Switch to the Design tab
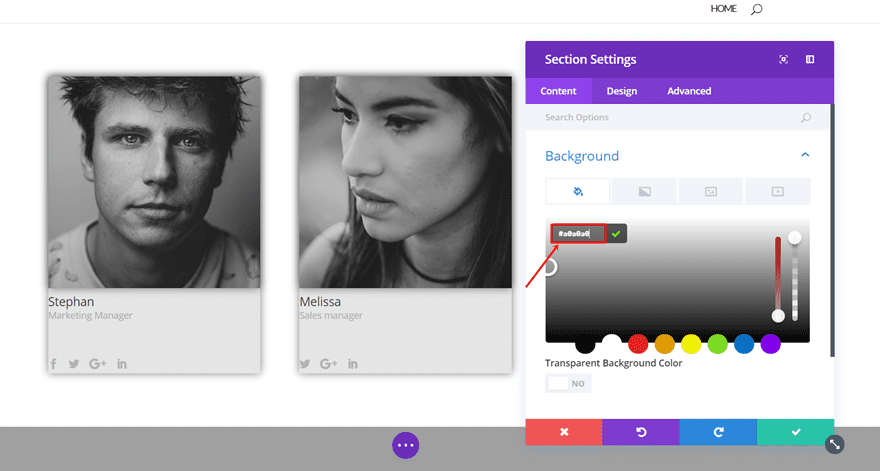The image size is (880, 471). coord(621,91)
